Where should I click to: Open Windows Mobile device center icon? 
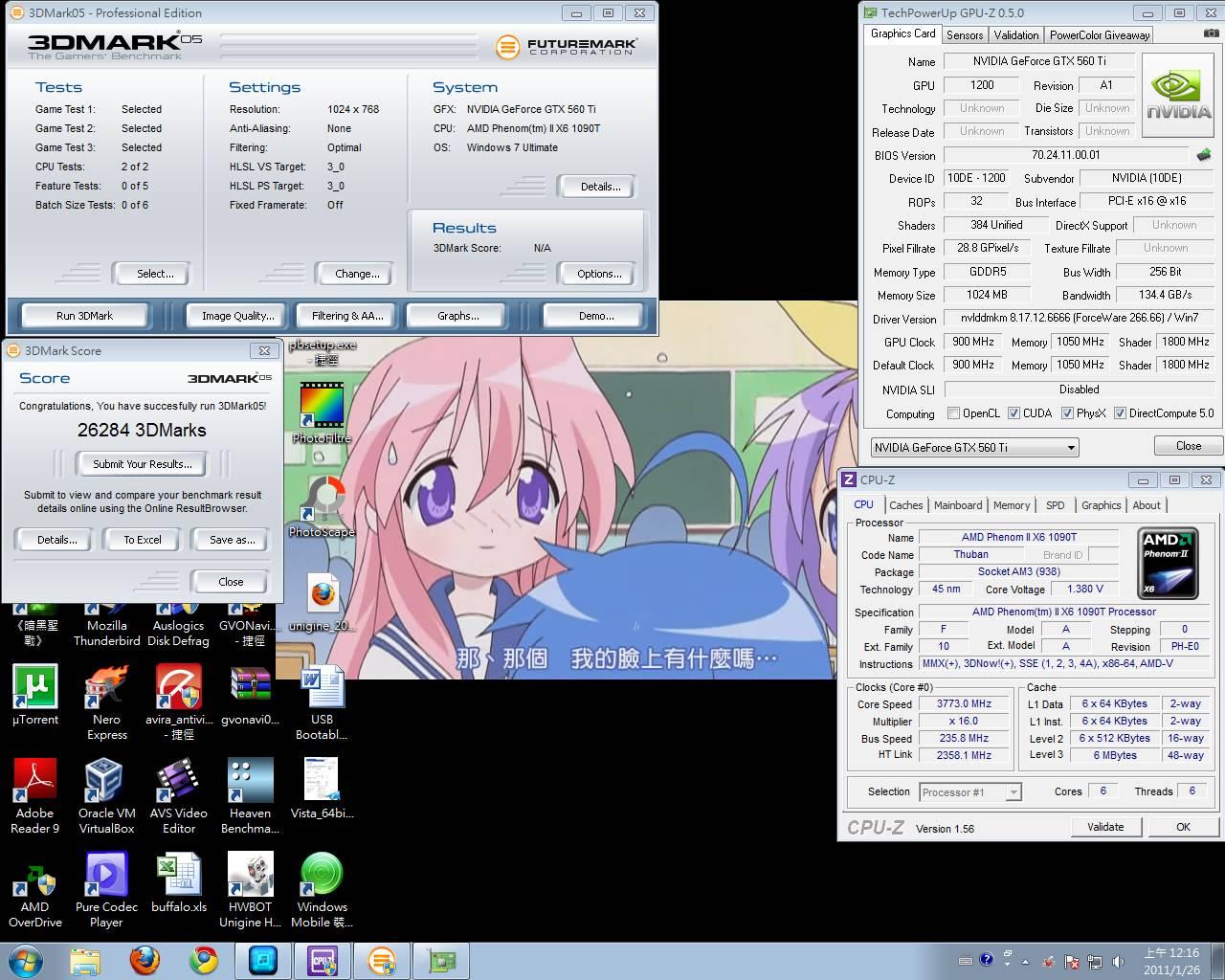322,890
